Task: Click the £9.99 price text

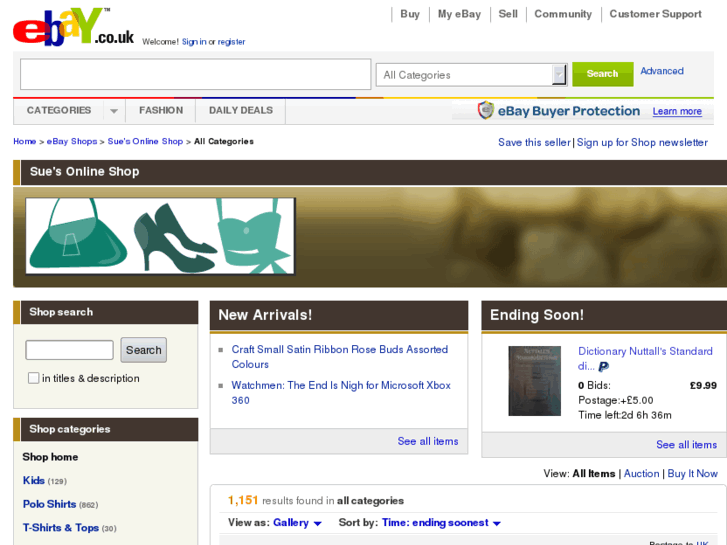Action: click(x=703, y=385)
